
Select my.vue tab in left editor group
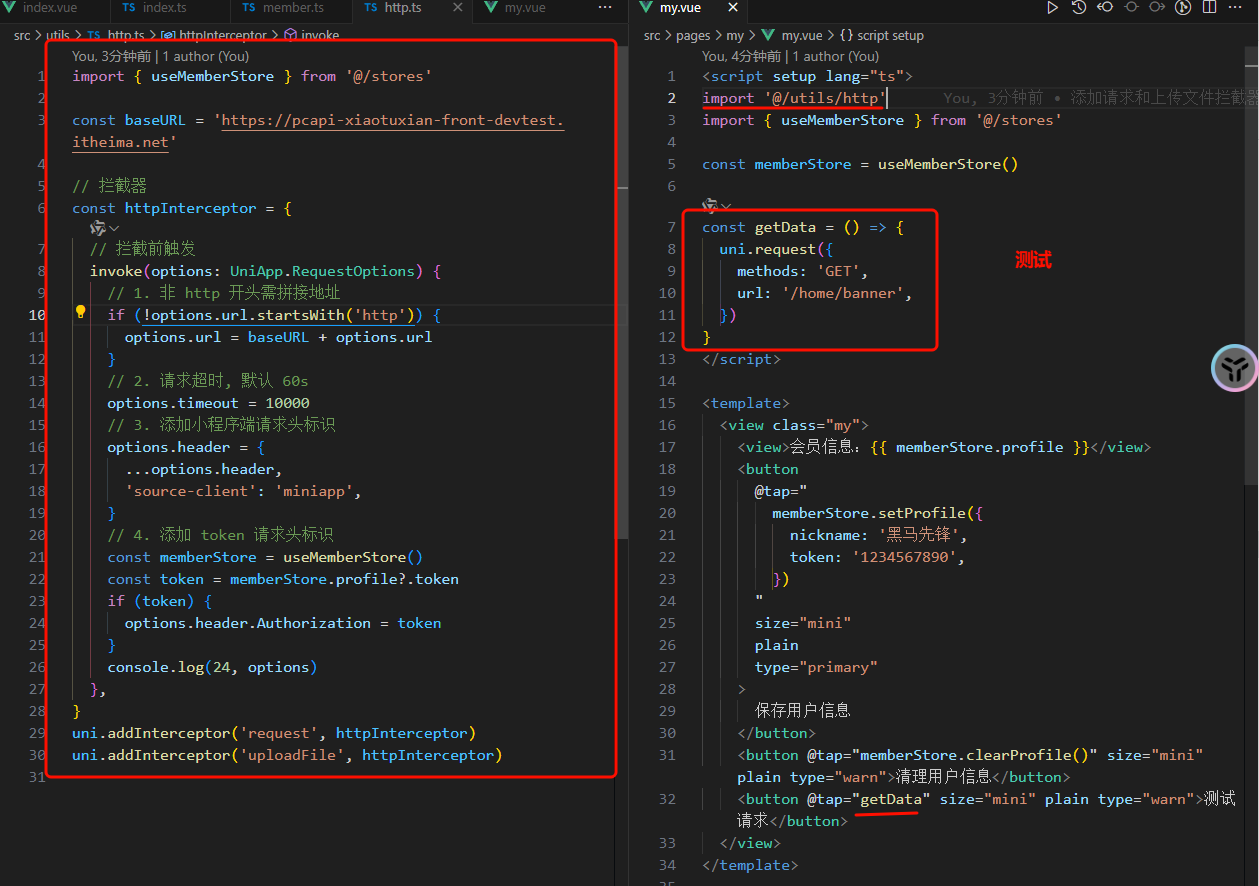(x=525, y=8)
